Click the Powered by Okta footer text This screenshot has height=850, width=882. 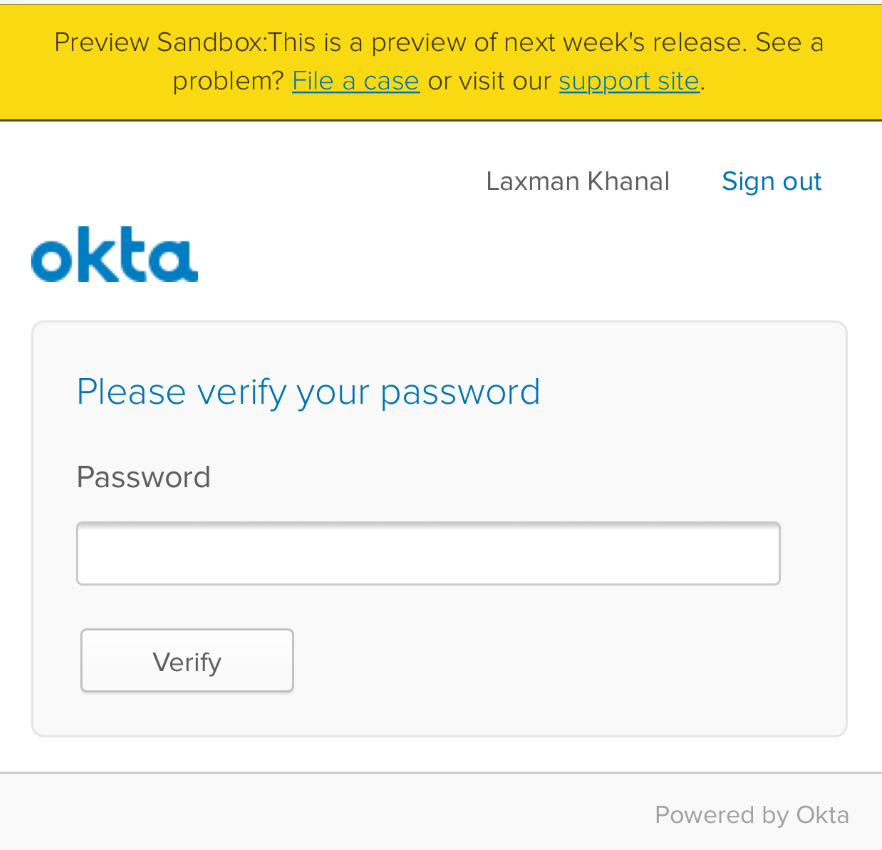pos(752,815)
